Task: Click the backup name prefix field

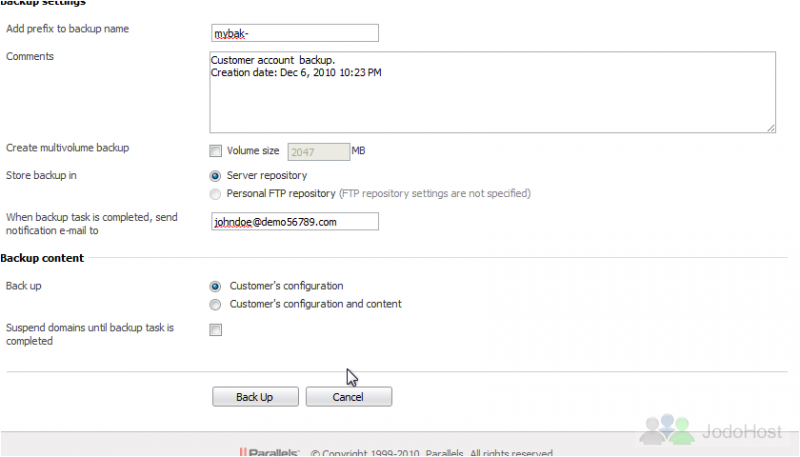Action: [x=295, y=33]
